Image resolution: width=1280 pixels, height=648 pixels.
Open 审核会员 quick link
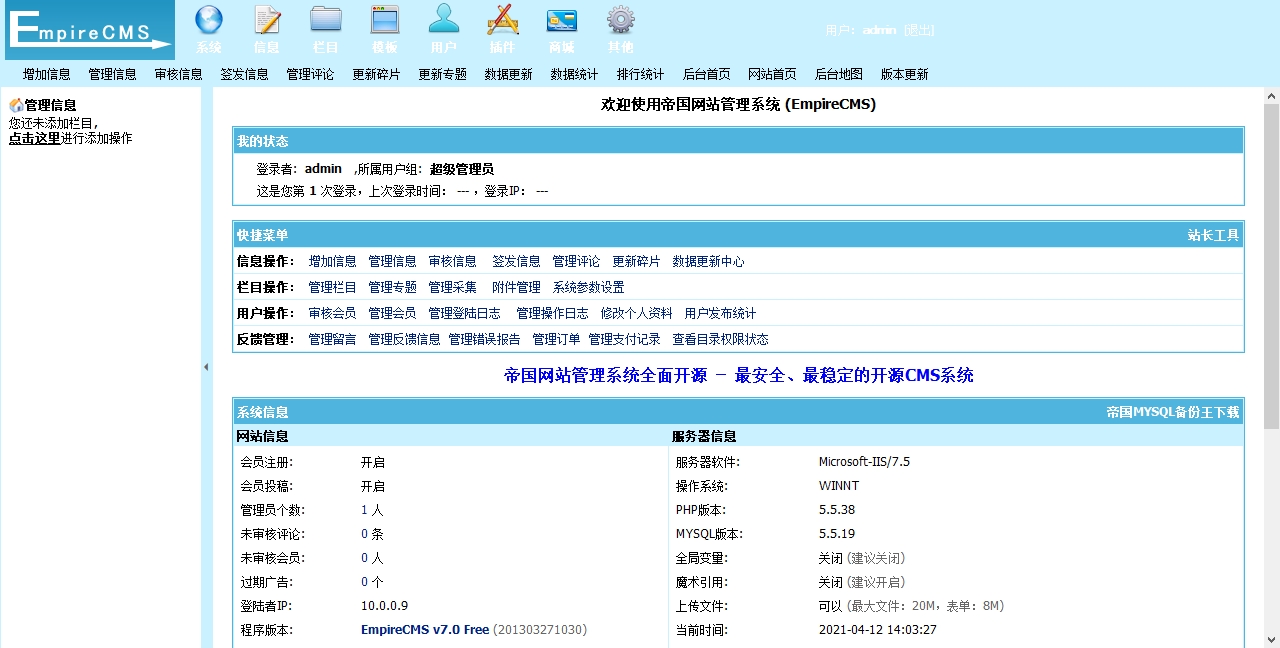coord(333,313)
